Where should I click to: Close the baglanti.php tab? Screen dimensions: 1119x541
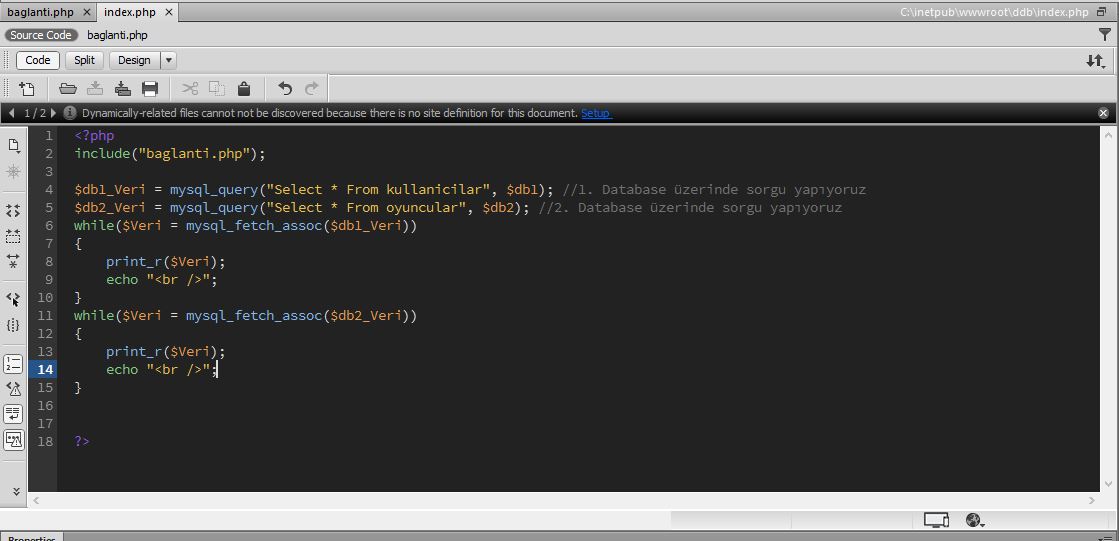coord(87,12)
